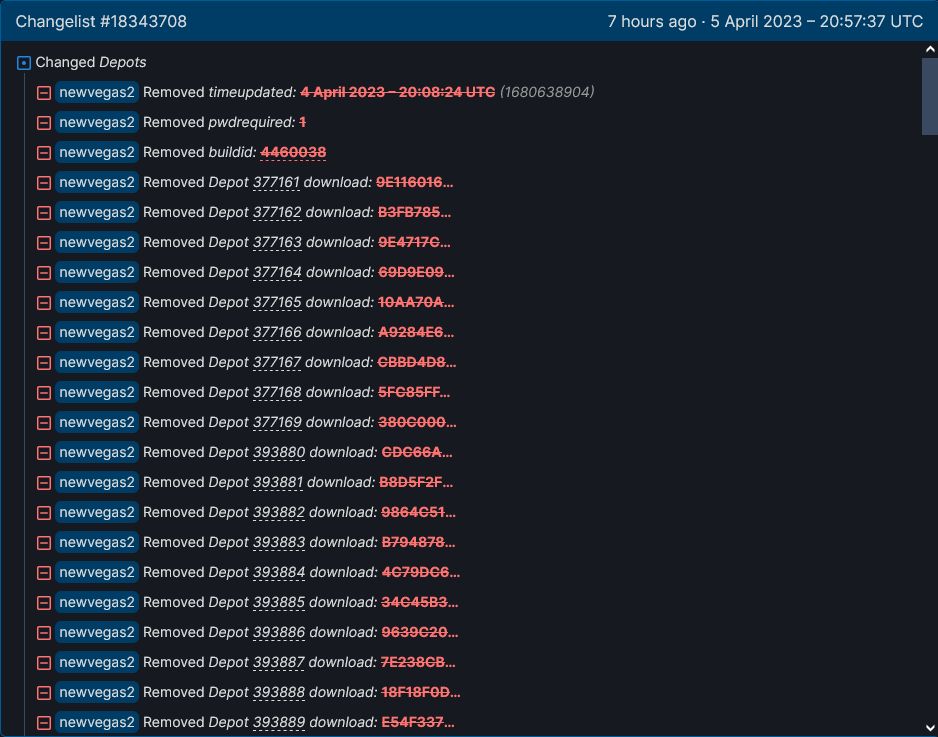Click newvegas2 tag on buildid row
Viewport: 938px width, 737px height.
coord(97,152)
